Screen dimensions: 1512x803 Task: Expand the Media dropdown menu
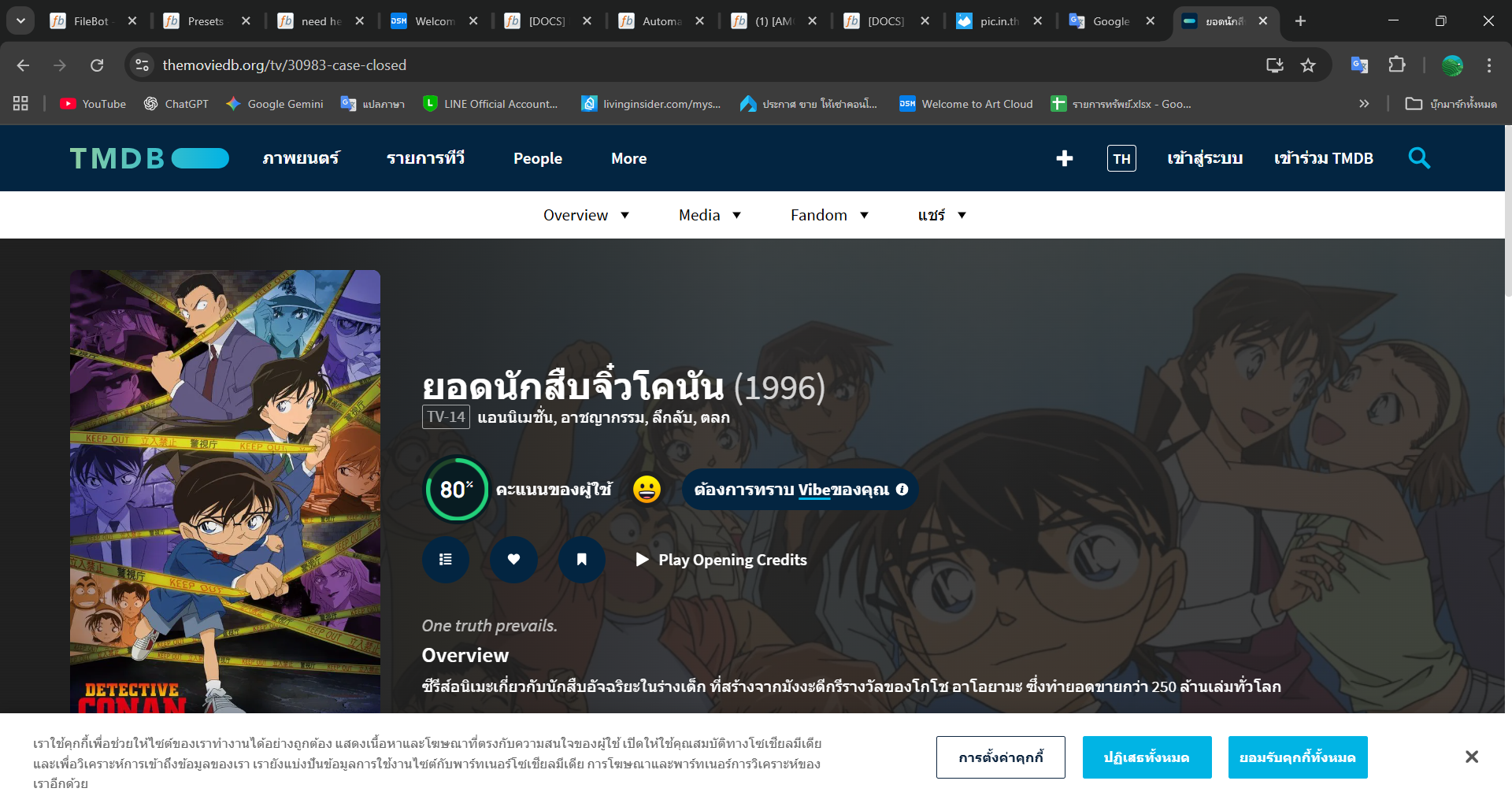coord(710,215)
